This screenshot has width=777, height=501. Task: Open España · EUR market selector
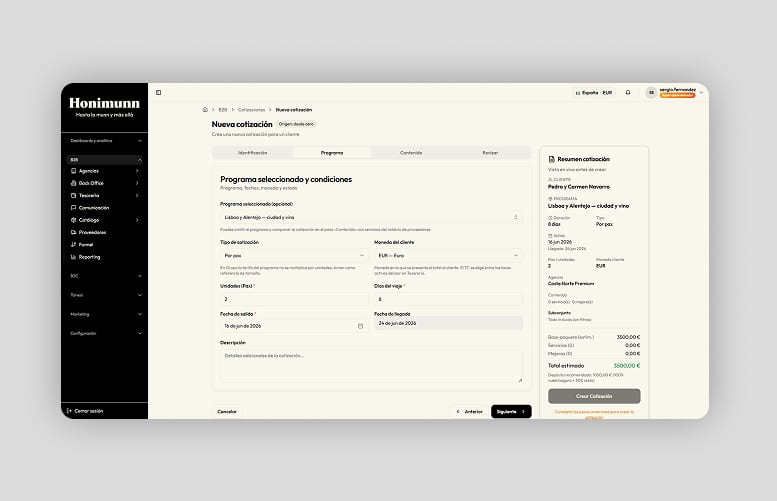click(593, 93)
